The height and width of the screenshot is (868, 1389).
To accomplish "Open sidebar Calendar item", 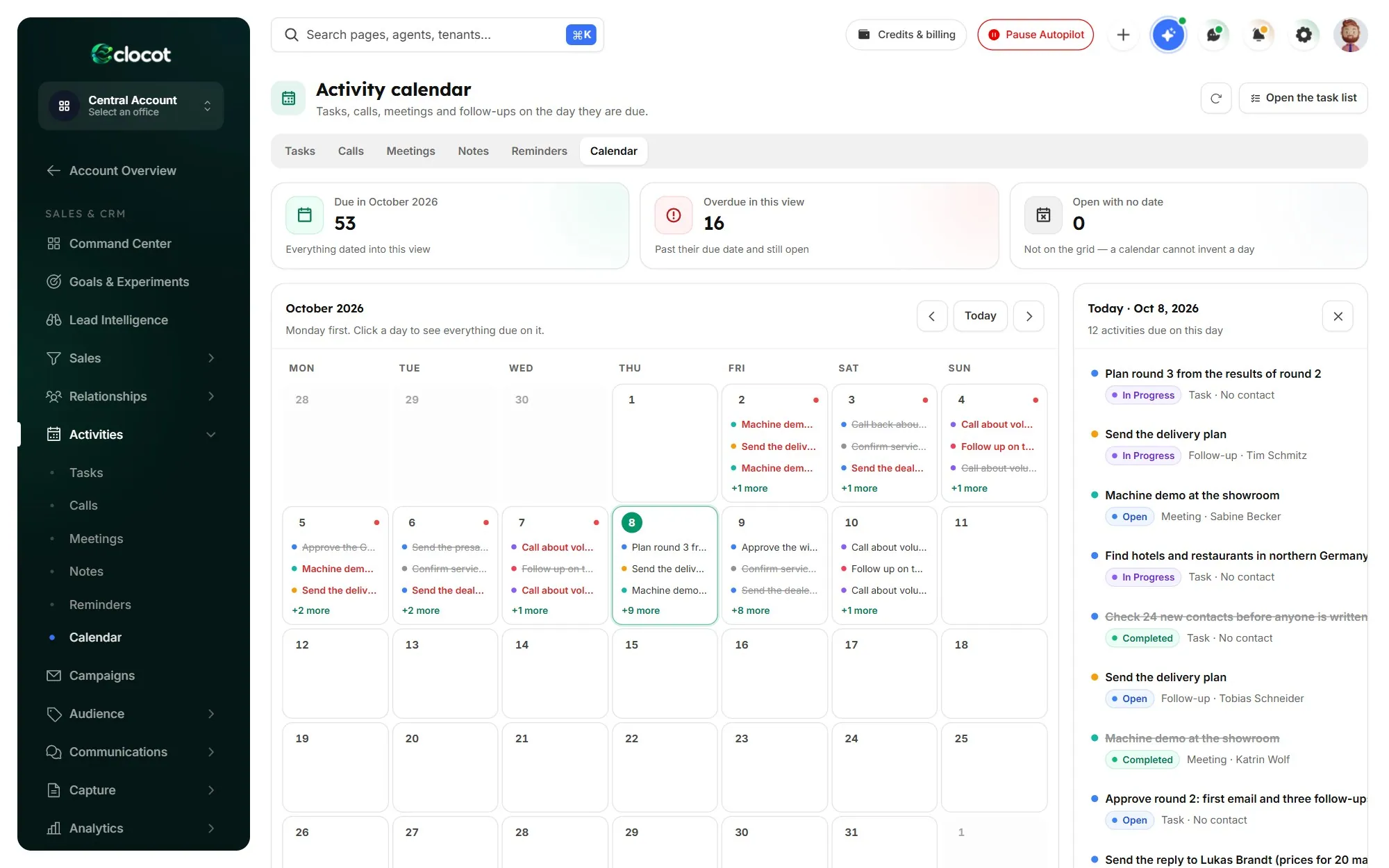I will pos(95,637).
